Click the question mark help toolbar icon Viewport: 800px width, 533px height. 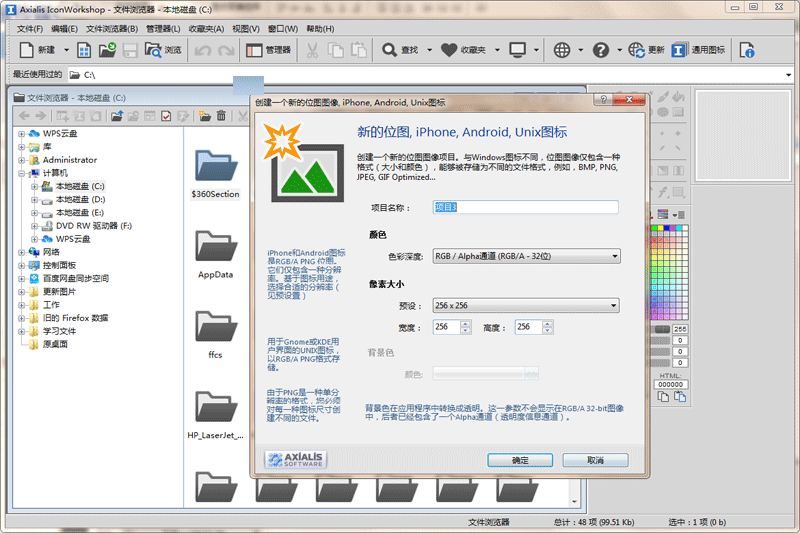600,50
